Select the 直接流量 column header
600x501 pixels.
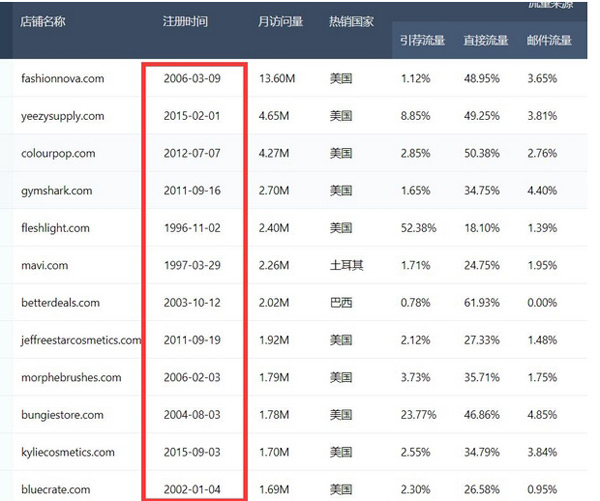(486, 40)
